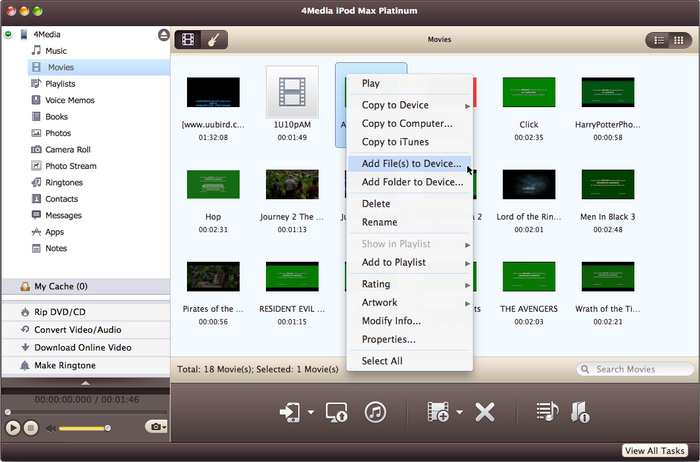Choose Add File(s) to Device from context menu
Viewport: 700px width, 462px height.
coord(411,163)
